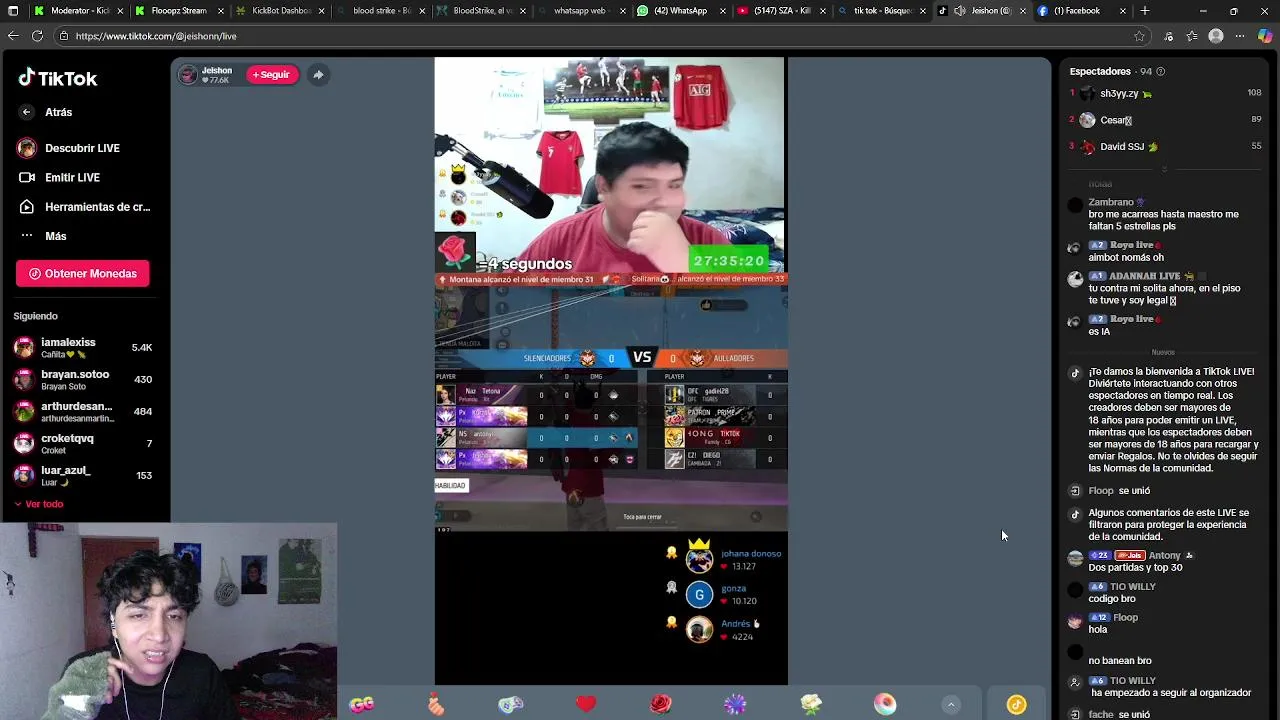The width and height of the screenshot is (1280, 720).
Task: Reload the page
Action: coord(37,36)
